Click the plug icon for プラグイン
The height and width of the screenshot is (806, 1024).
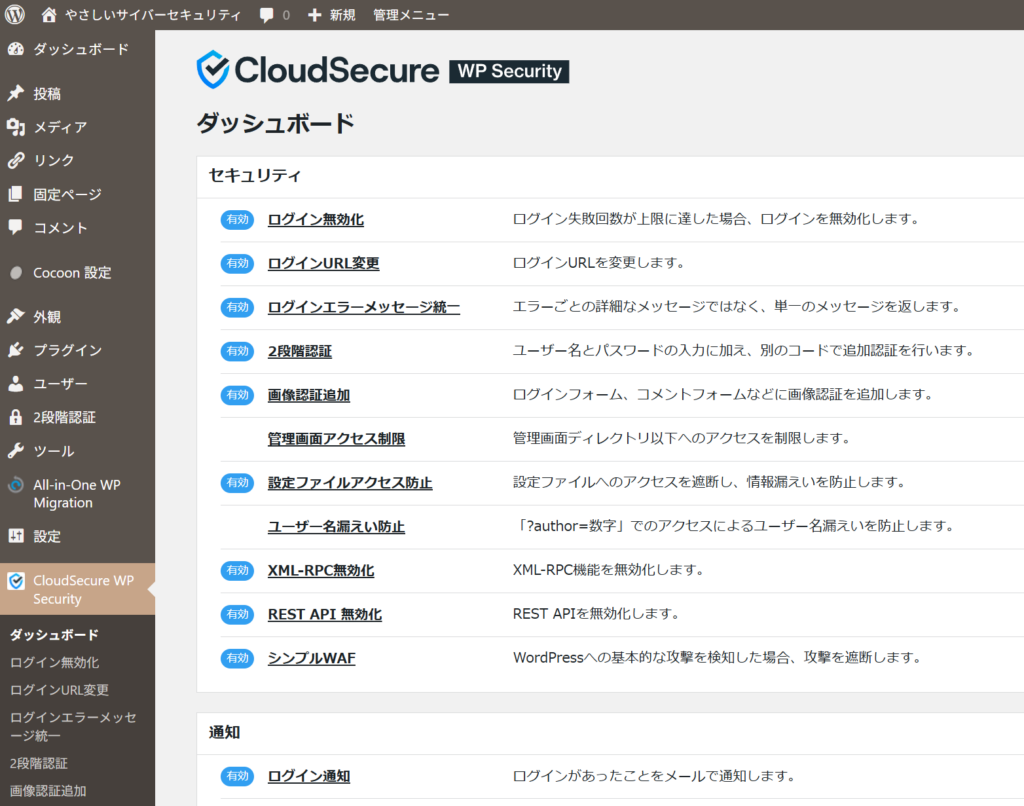15,350
